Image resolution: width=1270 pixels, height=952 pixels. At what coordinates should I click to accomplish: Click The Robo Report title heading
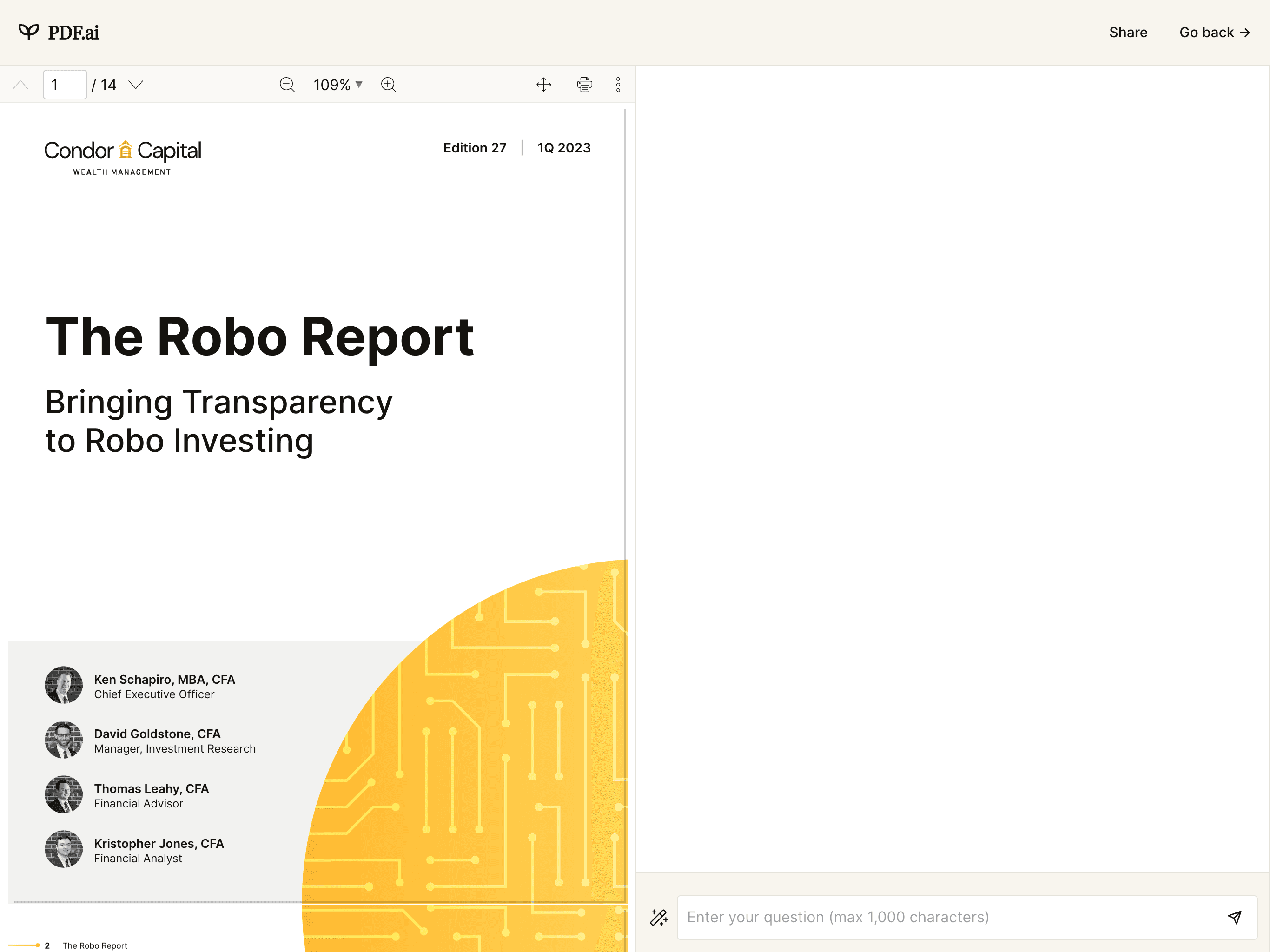coord(259,337)
